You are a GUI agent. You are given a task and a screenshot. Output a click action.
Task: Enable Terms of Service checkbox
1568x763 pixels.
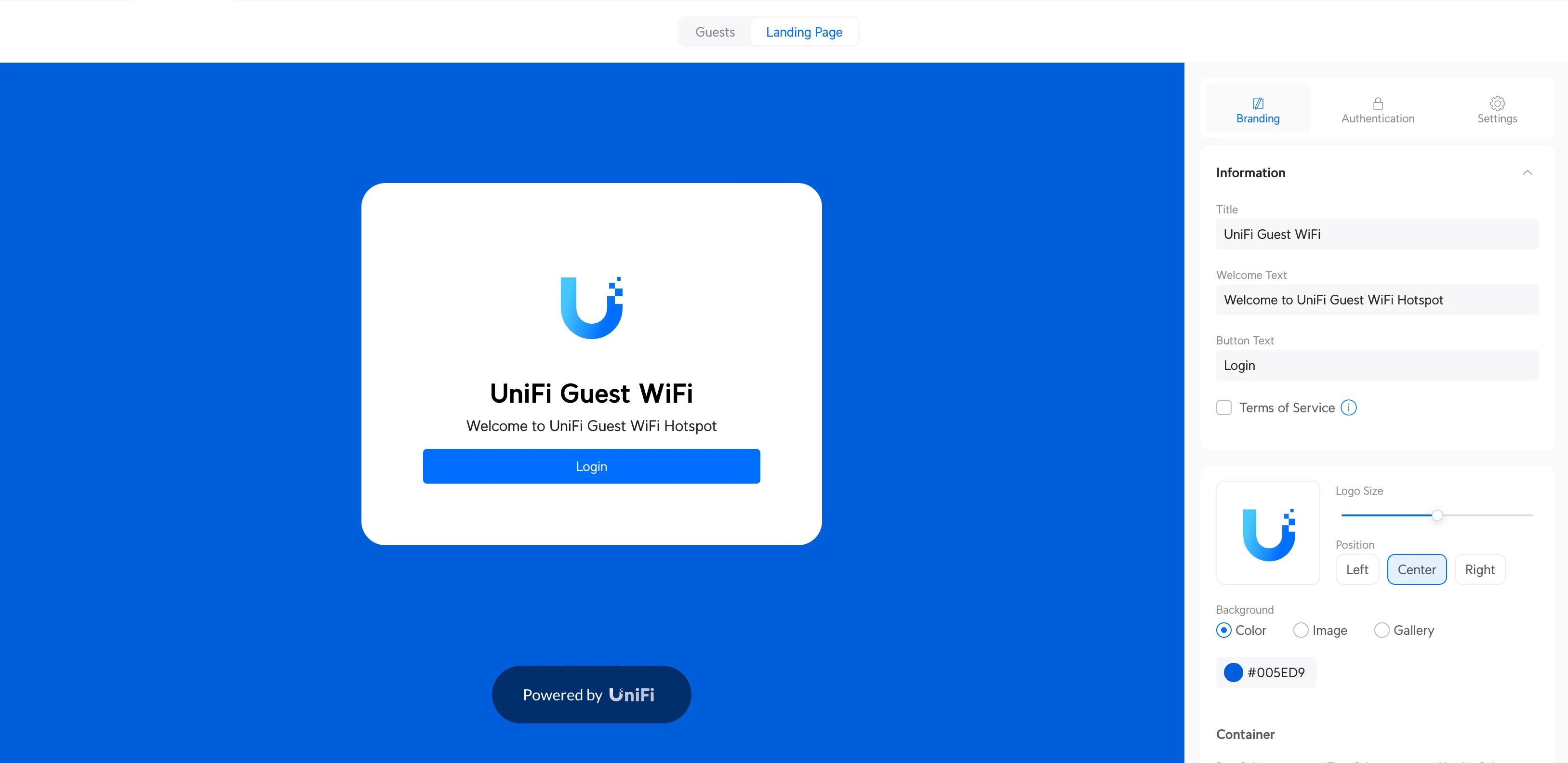pyautogui.click(x=1224, y=407)
